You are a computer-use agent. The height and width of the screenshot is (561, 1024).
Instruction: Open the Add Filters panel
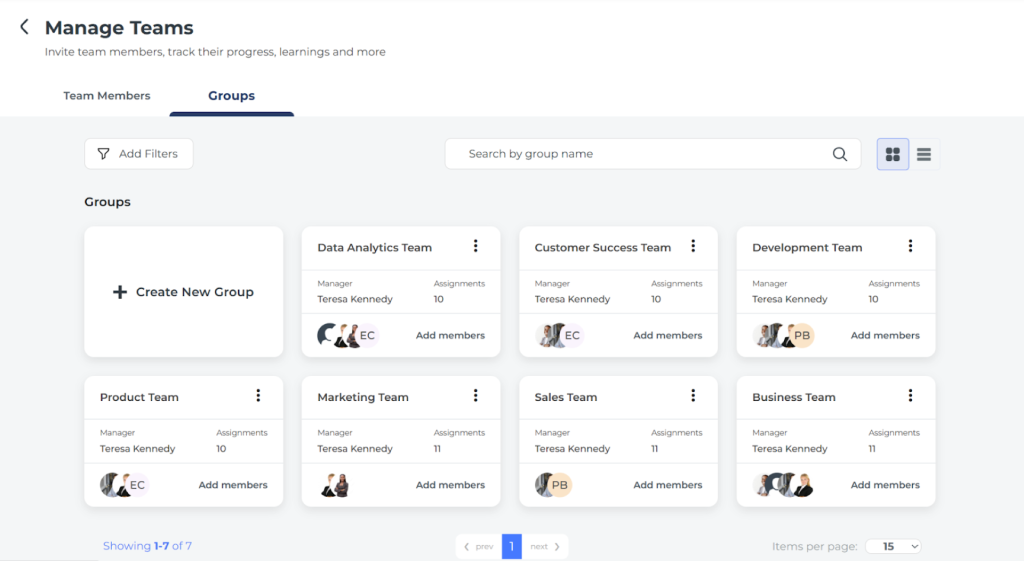click(x=138, y=154)
